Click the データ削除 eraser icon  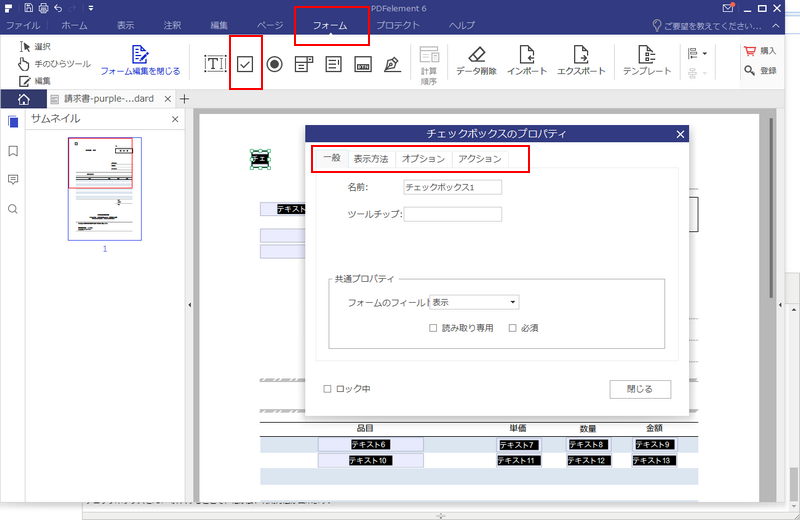point(477,54)
